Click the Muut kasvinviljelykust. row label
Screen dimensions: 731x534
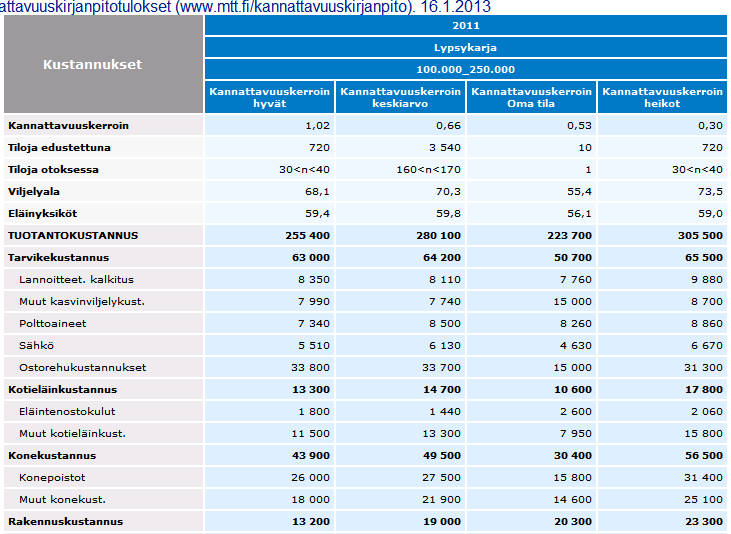pyautogui.click(x=82, y=301)
